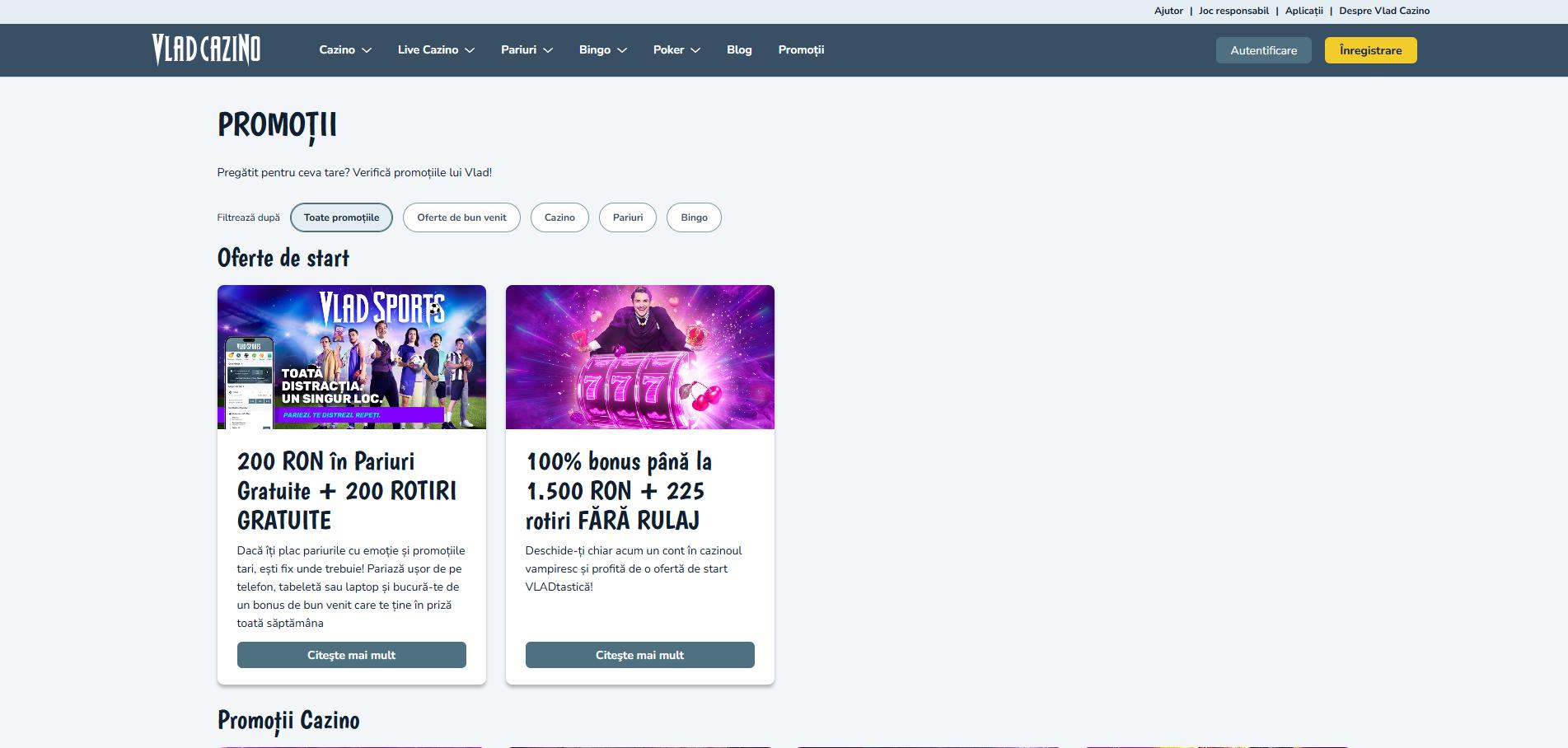Viewport: 1568px width, 748px height.
Task: Expand the Poker menu chevron
Action: [x=695, y=50]
